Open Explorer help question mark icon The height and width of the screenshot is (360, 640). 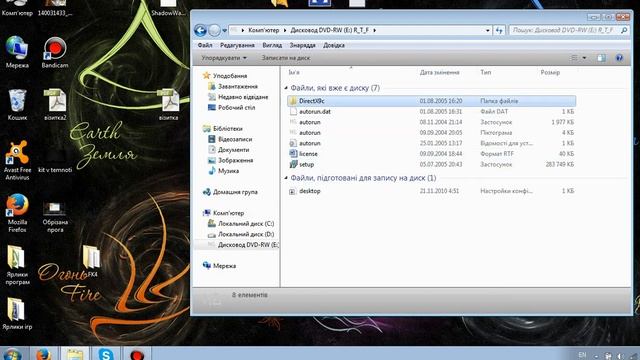tap(619, 58)
